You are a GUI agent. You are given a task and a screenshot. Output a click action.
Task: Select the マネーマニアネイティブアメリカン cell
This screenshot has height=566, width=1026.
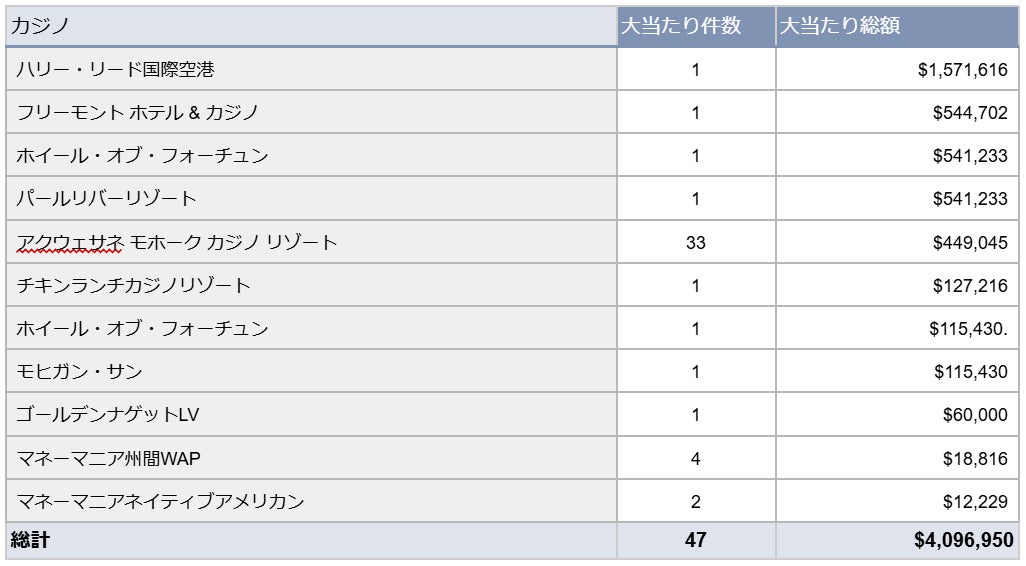coord(160,502)
